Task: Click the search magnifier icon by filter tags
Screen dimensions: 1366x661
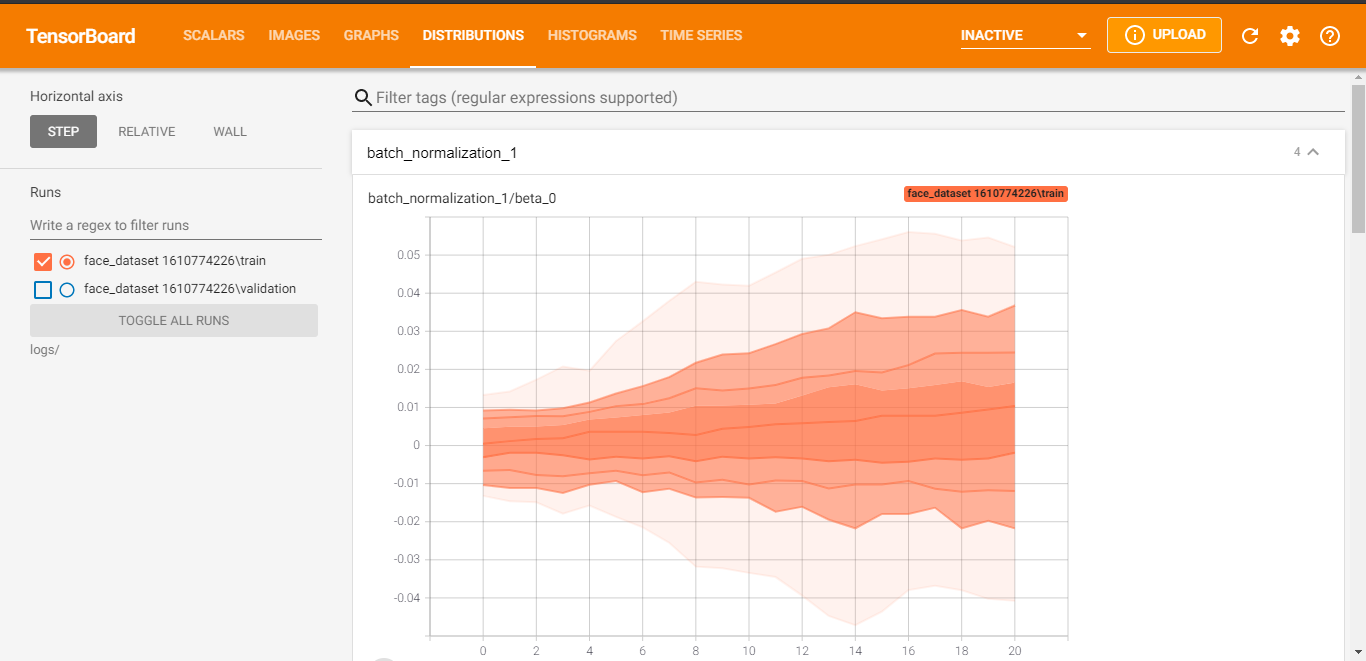Action: click(363, 98)
